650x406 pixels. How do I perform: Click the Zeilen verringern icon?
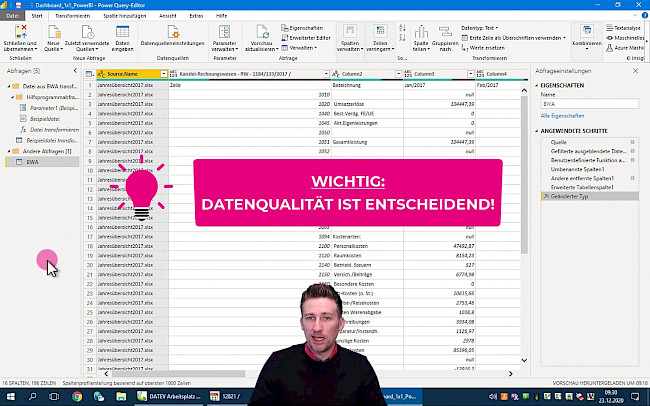380,32
